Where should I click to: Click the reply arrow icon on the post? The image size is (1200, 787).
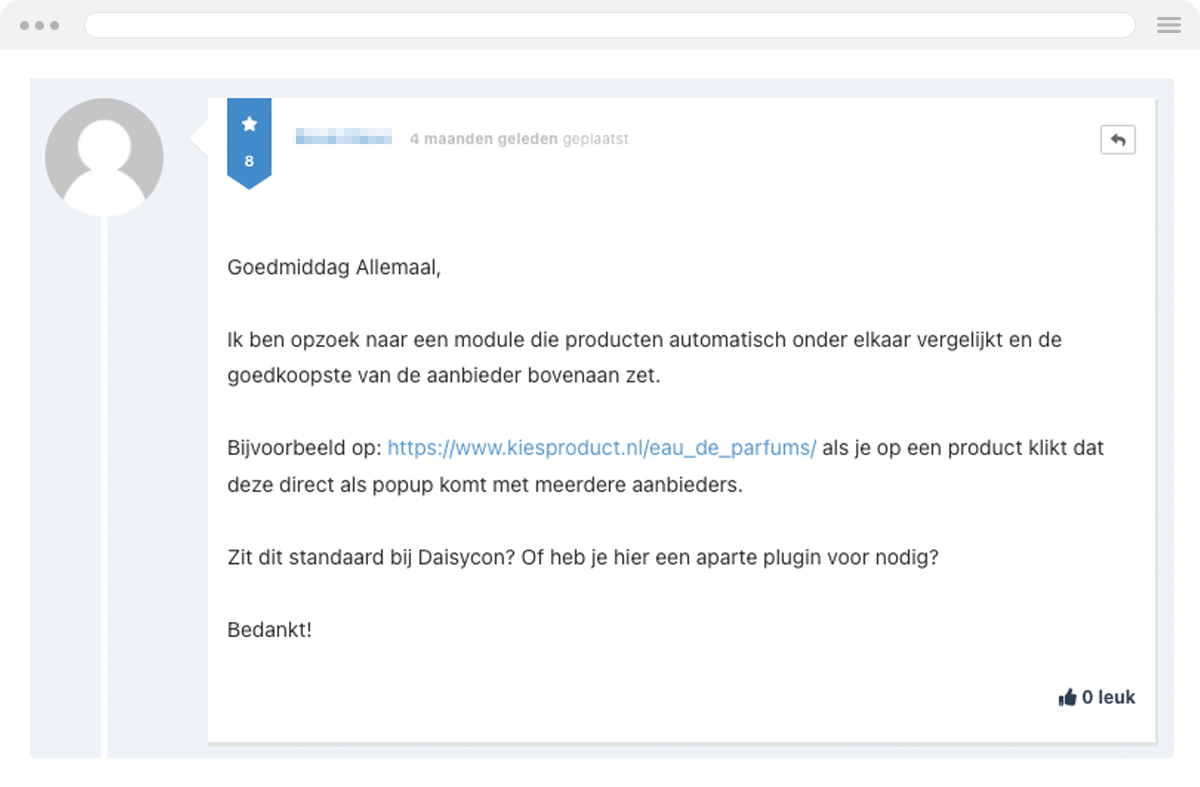1117,139
